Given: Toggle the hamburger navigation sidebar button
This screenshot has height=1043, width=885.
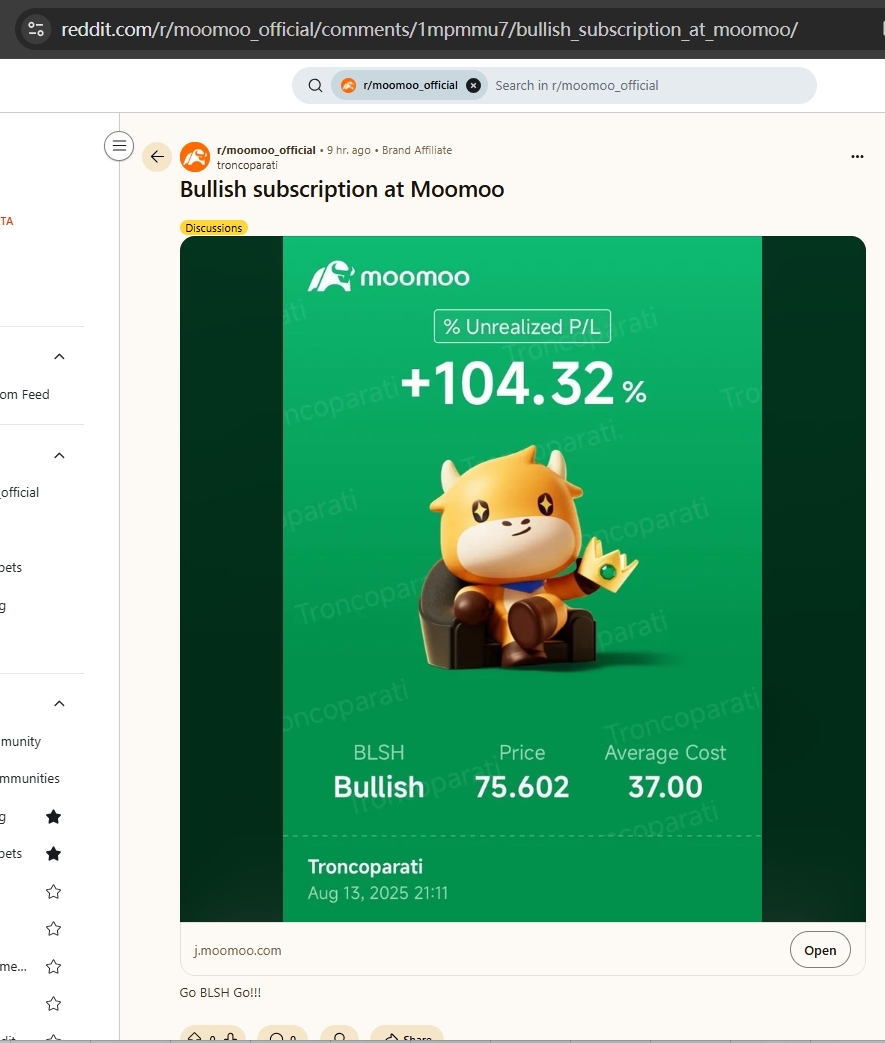Looking at the screenshot, I should [x=119, y=146].
